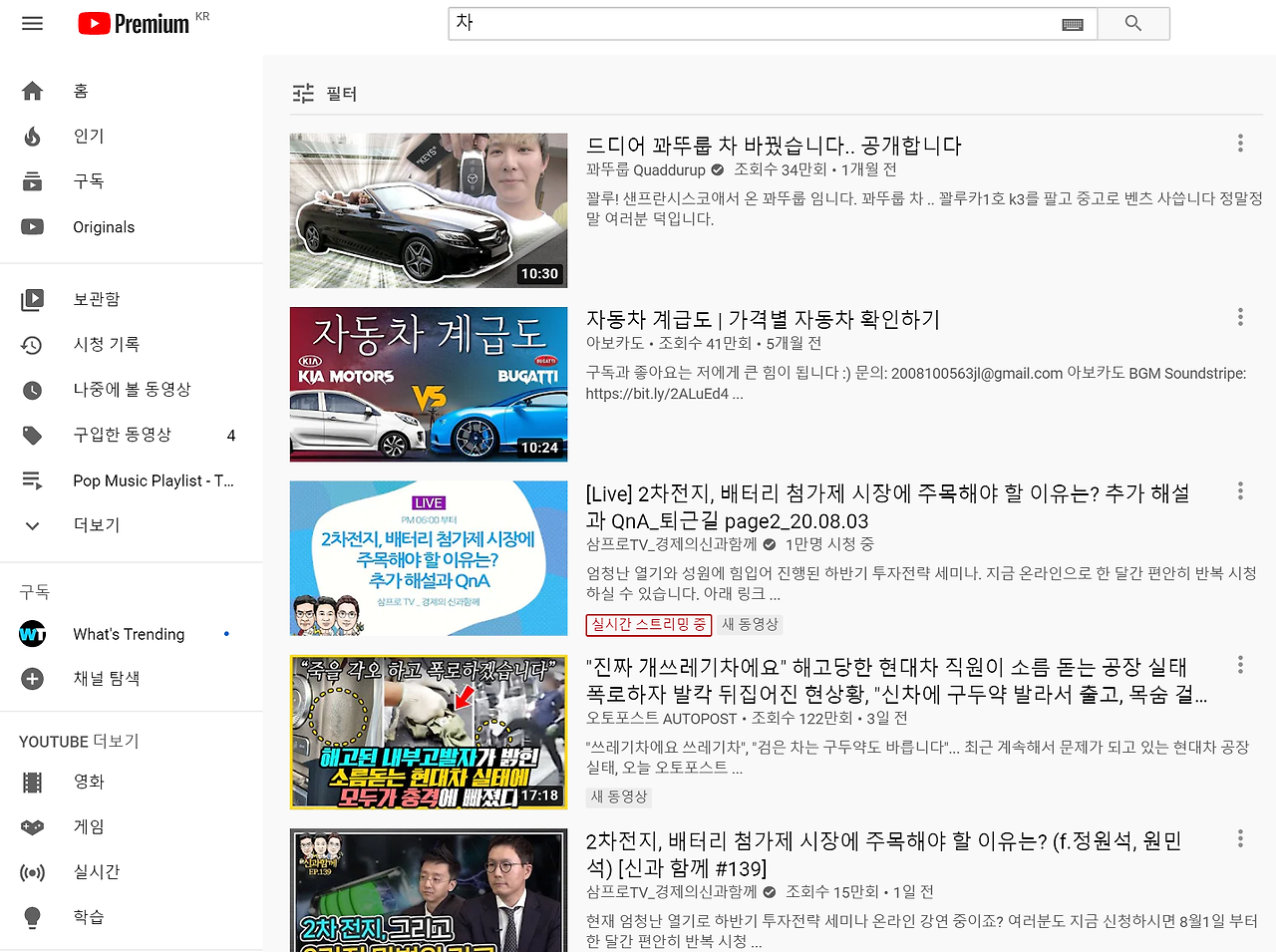This screenshot has width=1276, height=952.
Task: Select 영화 (Movies) under YOUTUBE 더보기
Action: [32, 782]
